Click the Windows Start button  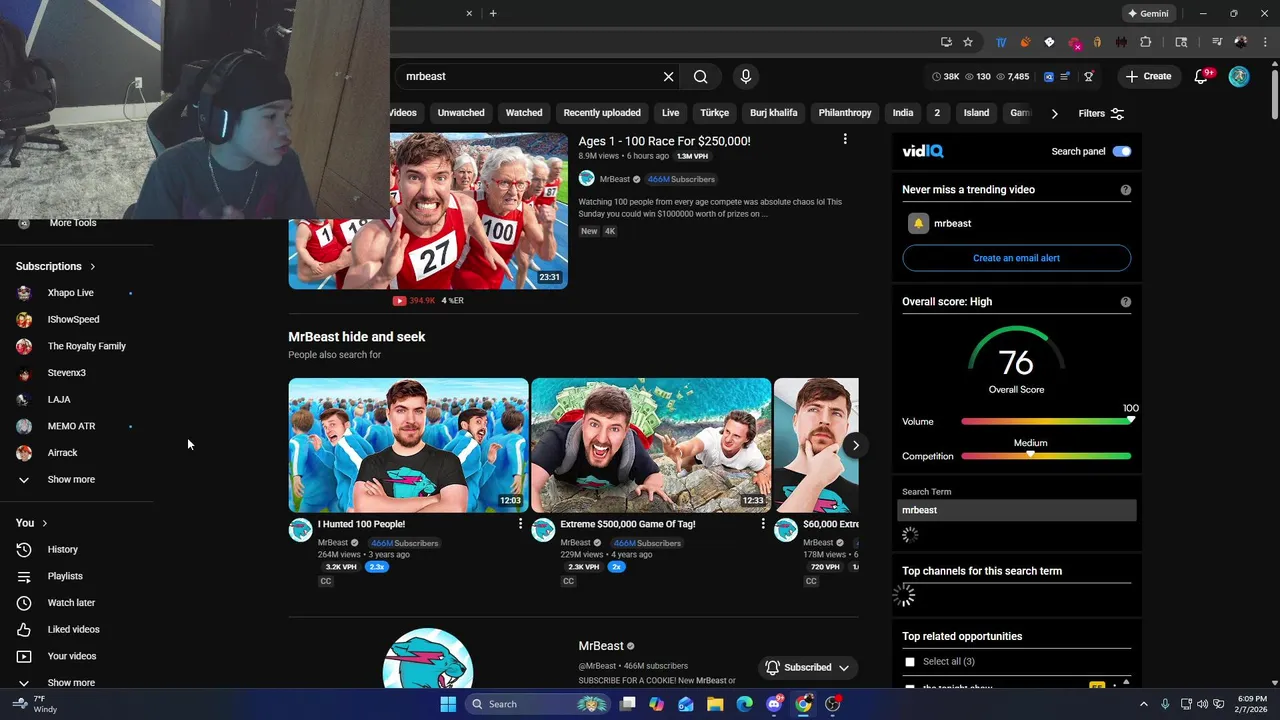(x=448, y=704)
